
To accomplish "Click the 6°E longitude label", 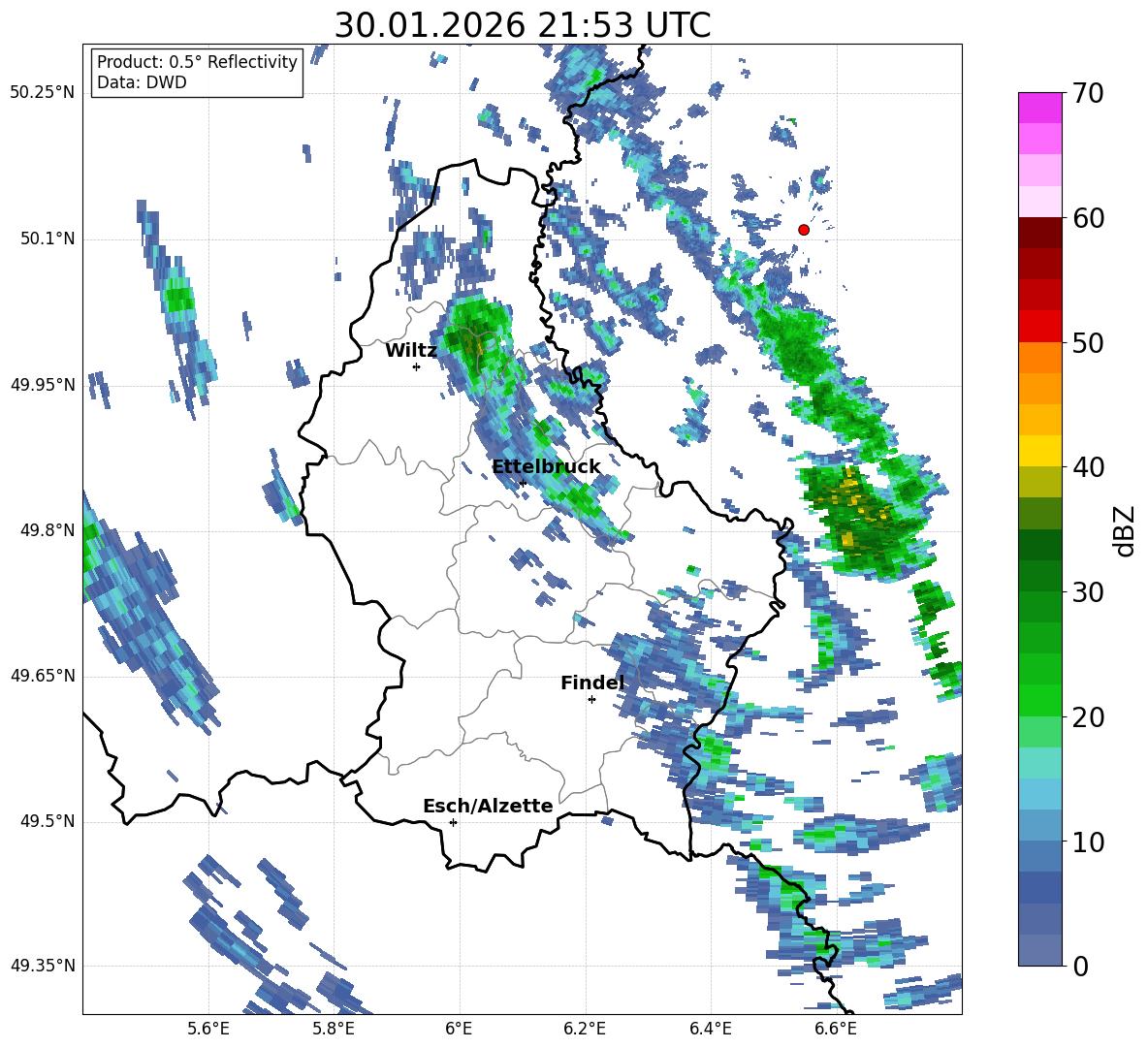I will (459, 1030).
